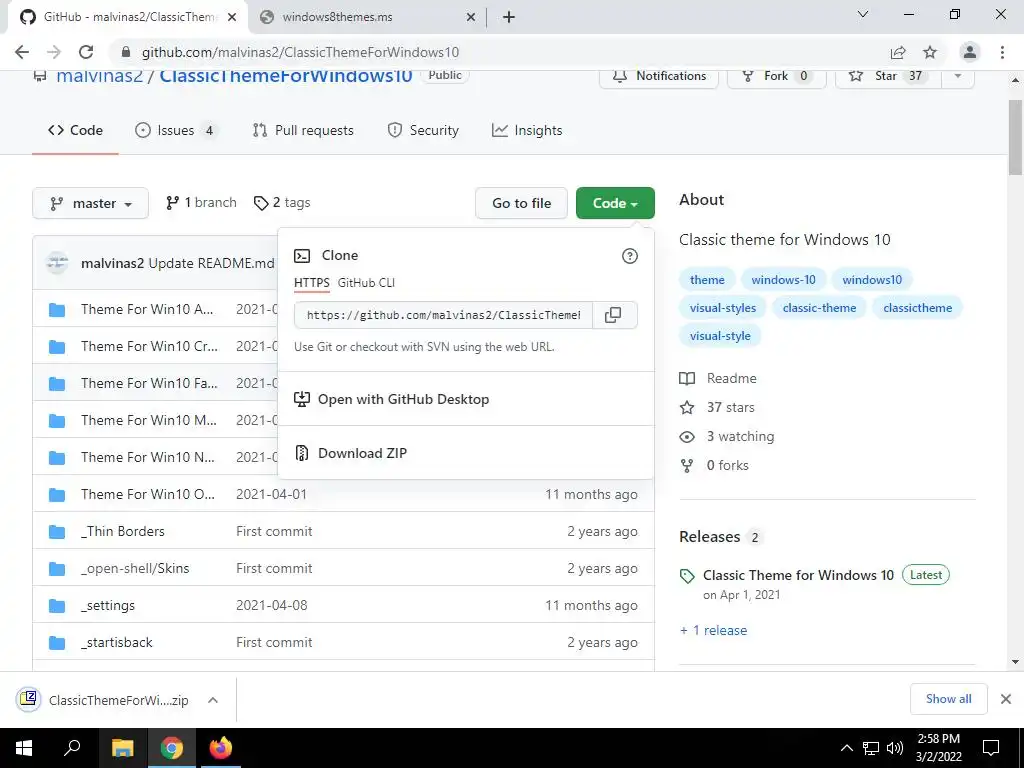Open folder icon of _Thin Borders row
This screenshot has height=768, width=1024.
[x=57, y=532]
